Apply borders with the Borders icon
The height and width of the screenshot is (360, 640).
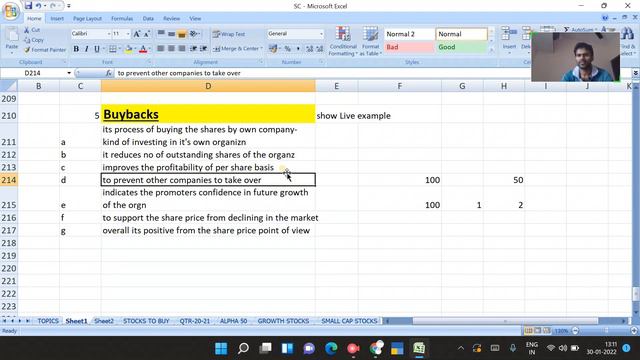tap(112, 49)
